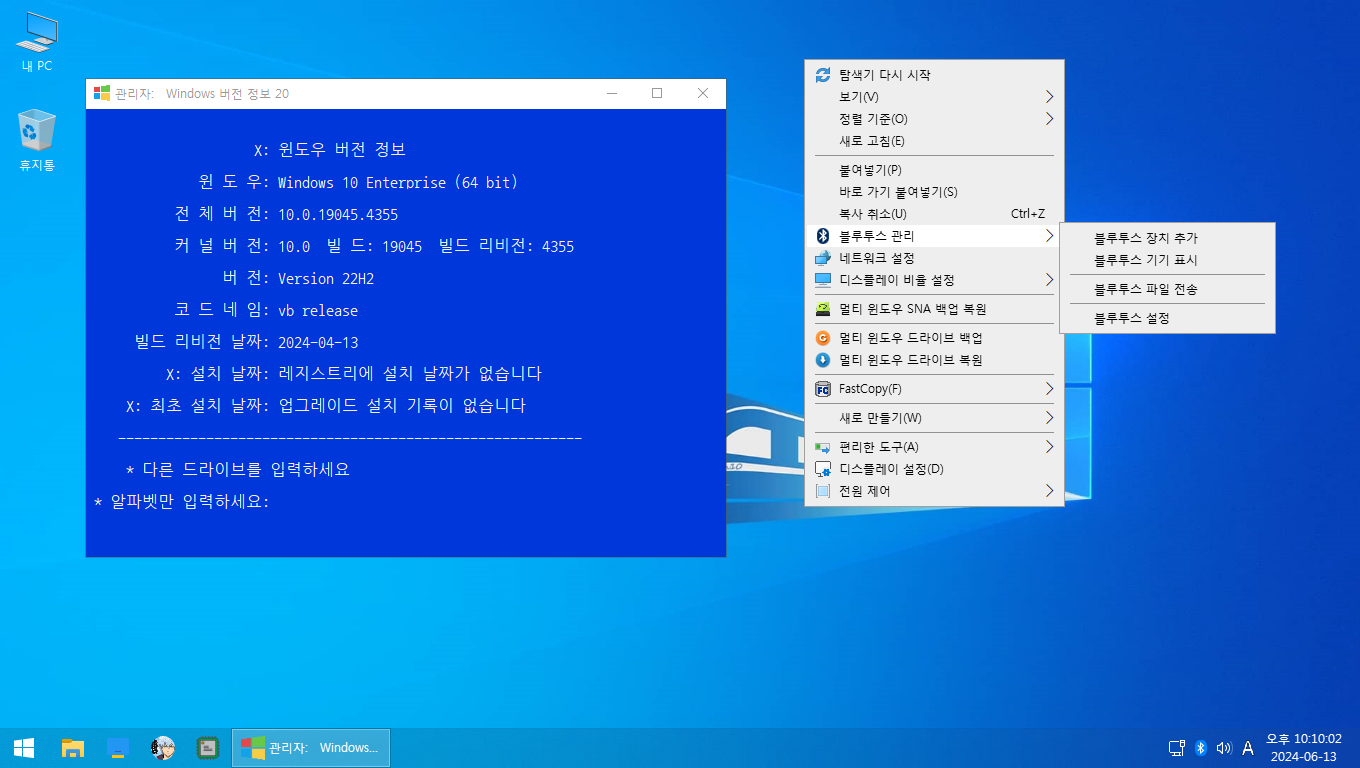This screenshot has width=1360, height=768.
Task: Select the 휴지통 recycle bin icon
Action: click(37, 141)
